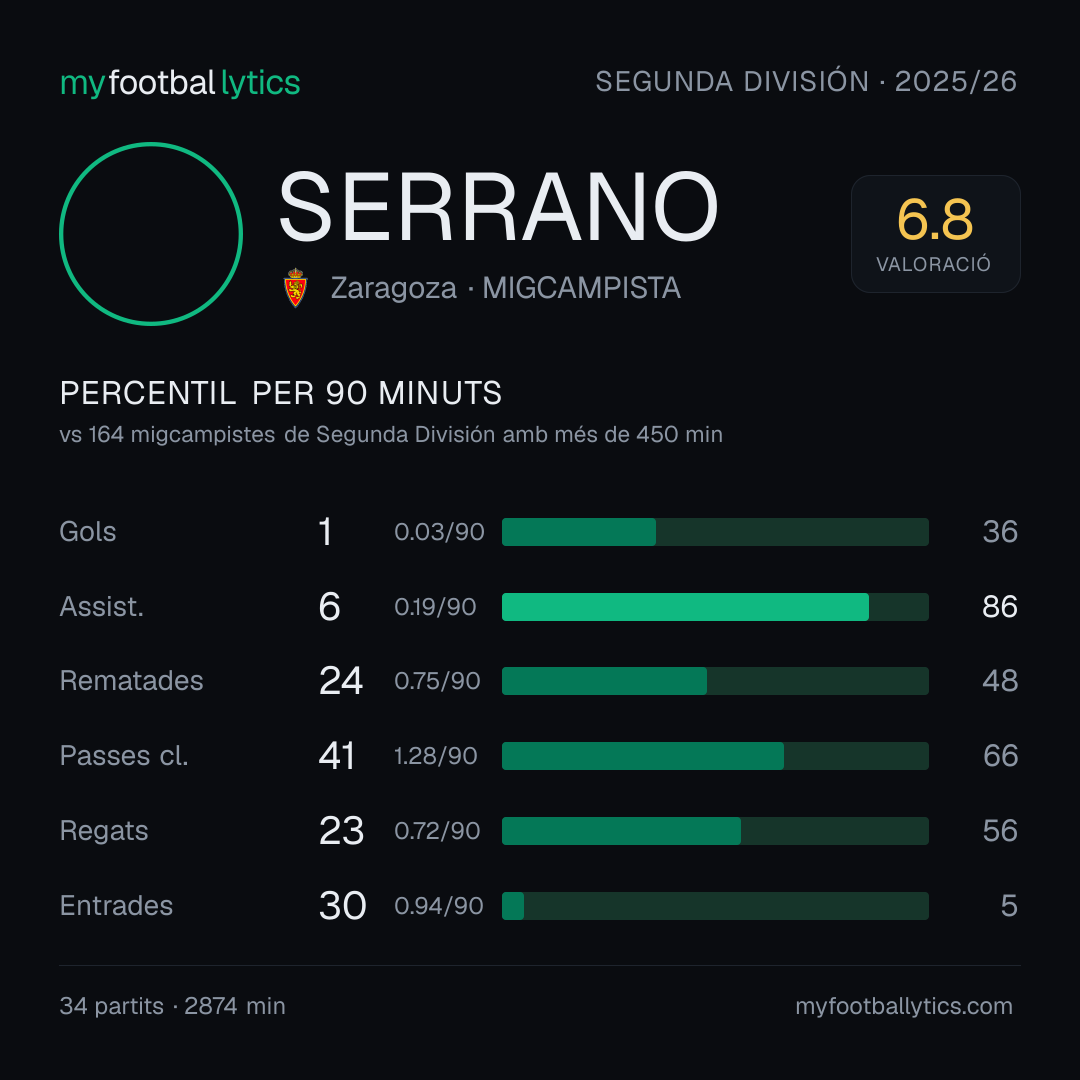Click the Entrades total value 30

click(x=342, y=906)
